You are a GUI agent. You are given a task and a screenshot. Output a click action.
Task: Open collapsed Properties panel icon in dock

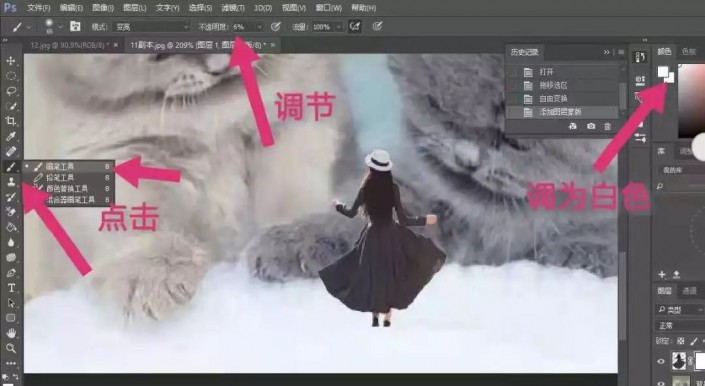click(x=640, y=80)
